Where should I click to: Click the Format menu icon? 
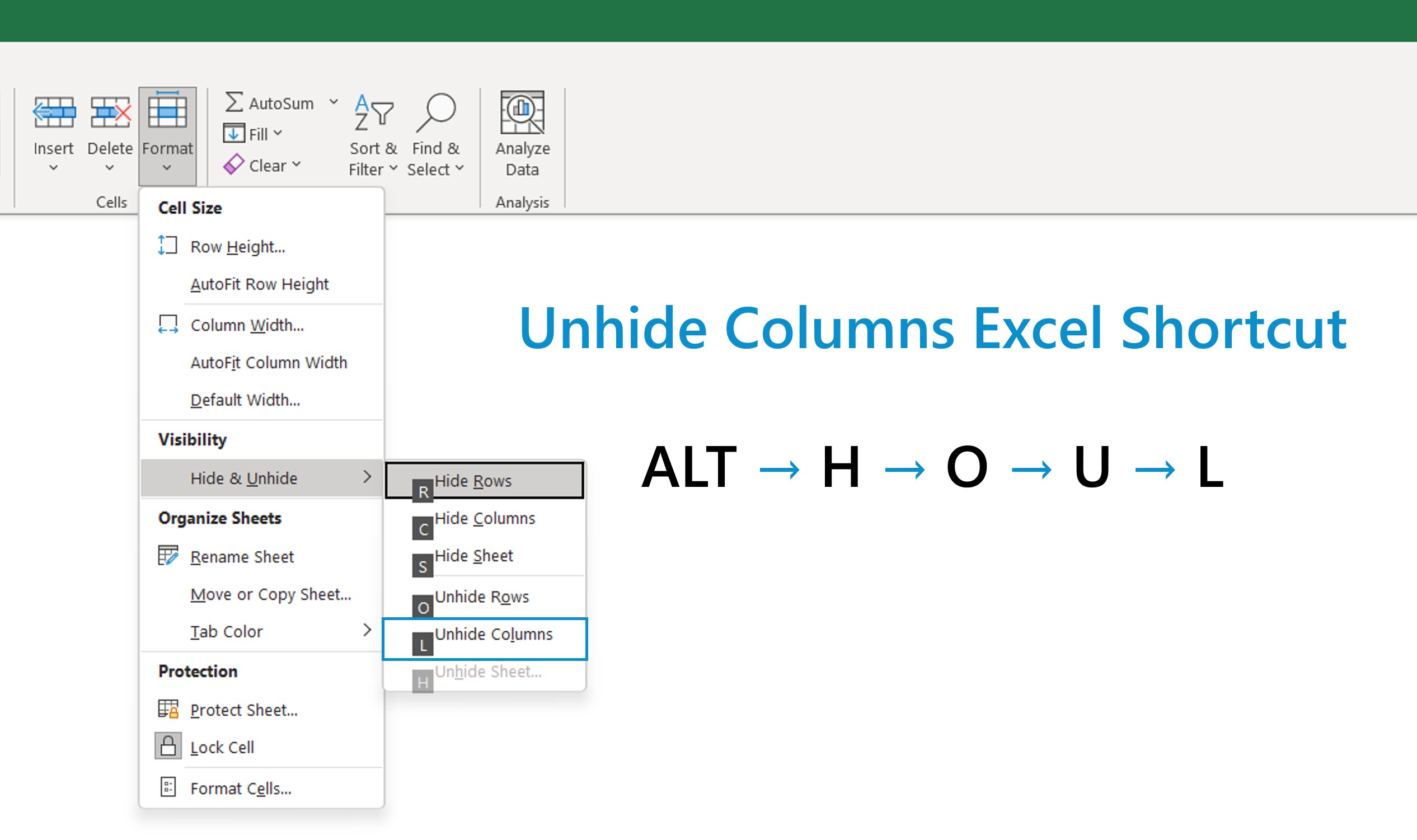pos(167,111)
